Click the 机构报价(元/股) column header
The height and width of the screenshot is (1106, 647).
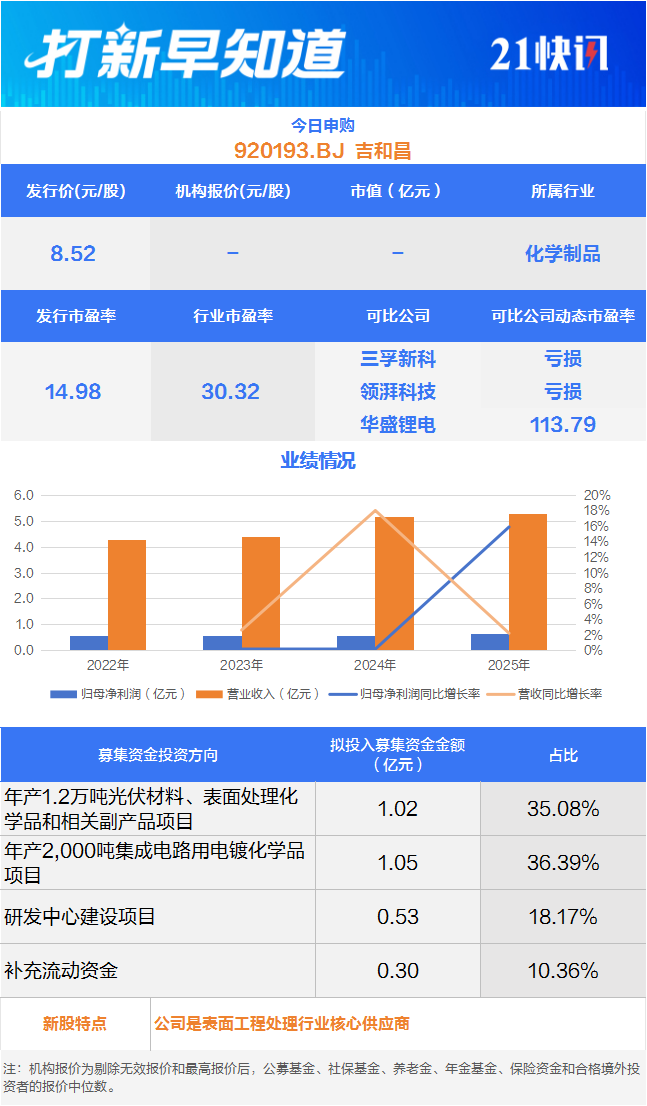click(233, 191)
